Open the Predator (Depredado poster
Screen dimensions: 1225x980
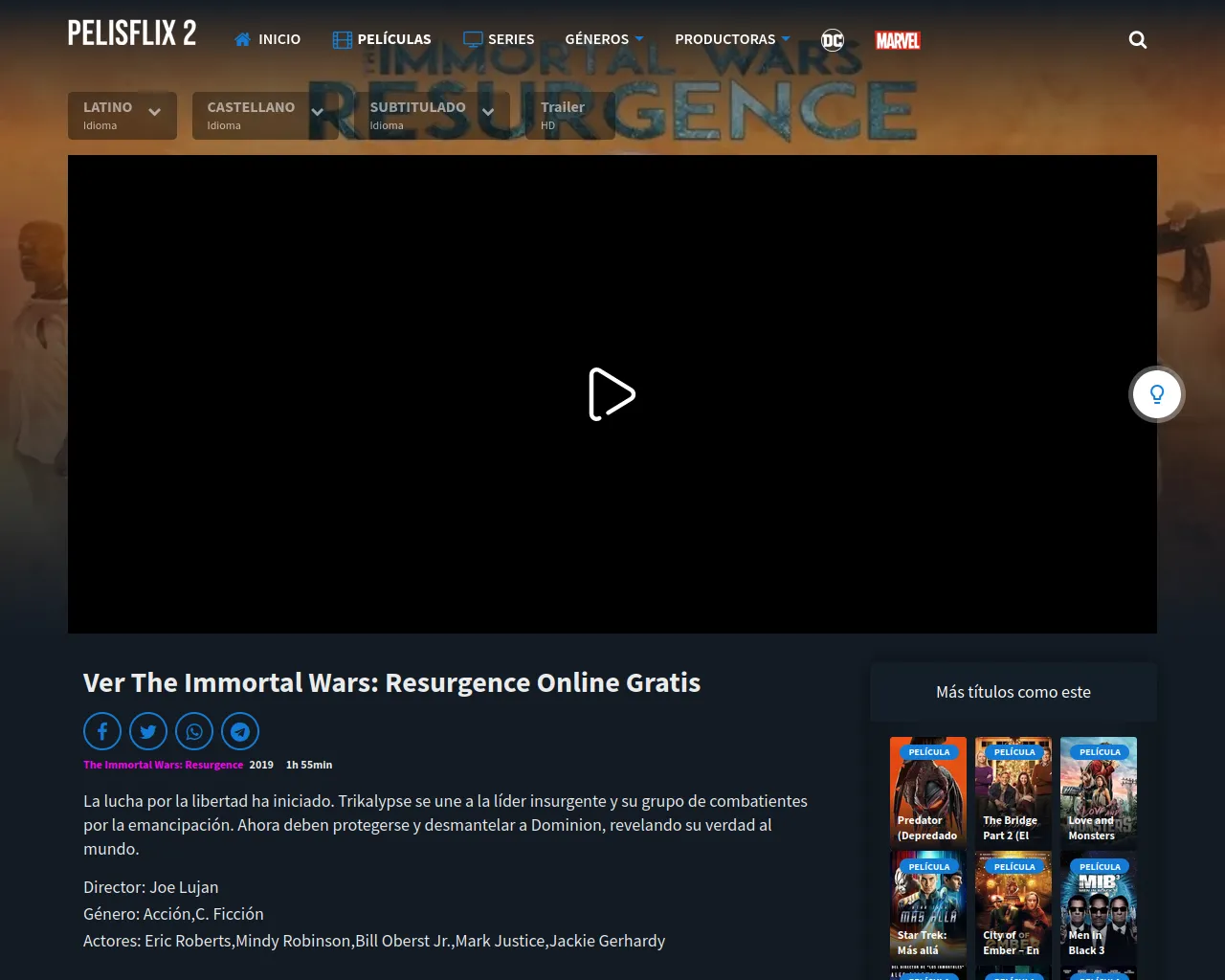click(928, 792)
